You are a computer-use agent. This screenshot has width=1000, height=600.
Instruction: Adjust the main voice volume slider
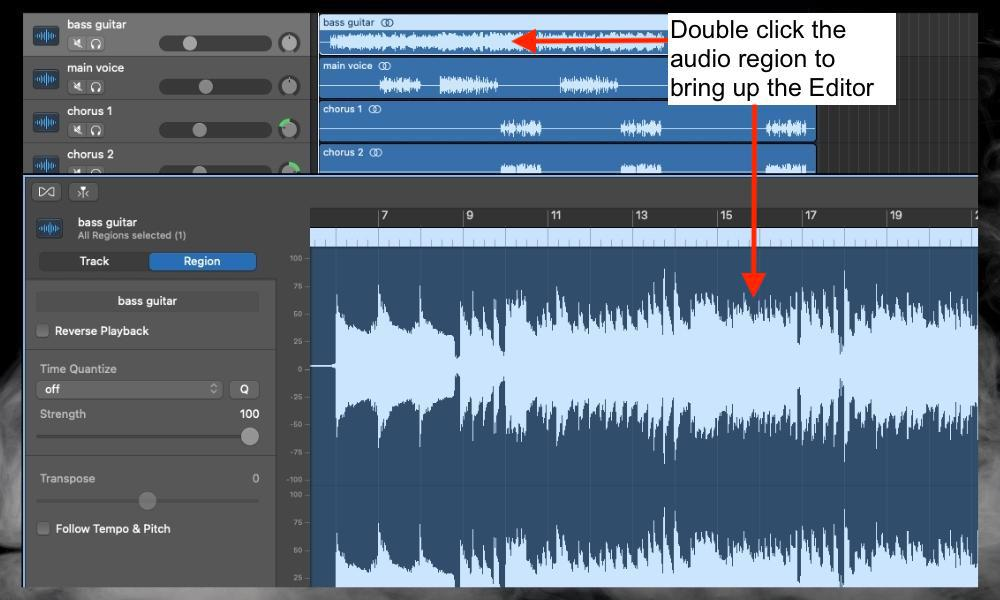[x=215, y=87]
